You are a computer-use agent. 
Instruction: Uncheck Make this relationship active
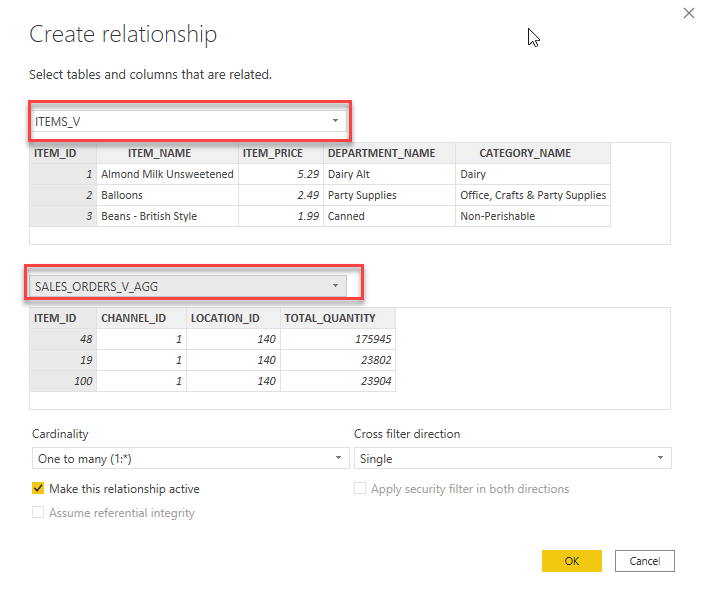[x=38, y=489]
